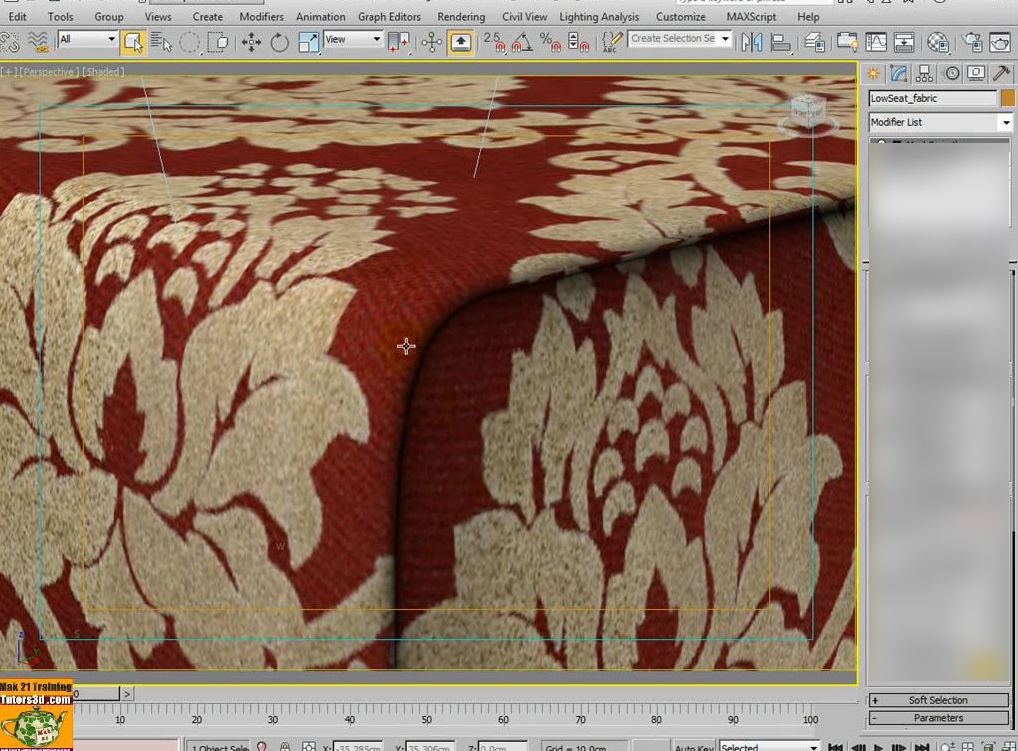The width and height of the screenshot is (1018, 751).
Task: Switch to the Utilities hammer tab
Action: click(x=1001, y=73)
